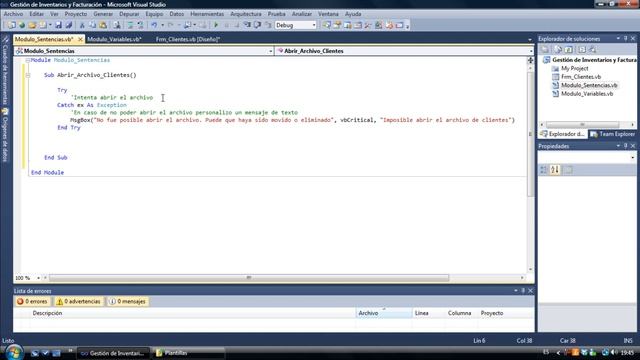
Task: Toggle the 0 errores filter
Action: 32,302
